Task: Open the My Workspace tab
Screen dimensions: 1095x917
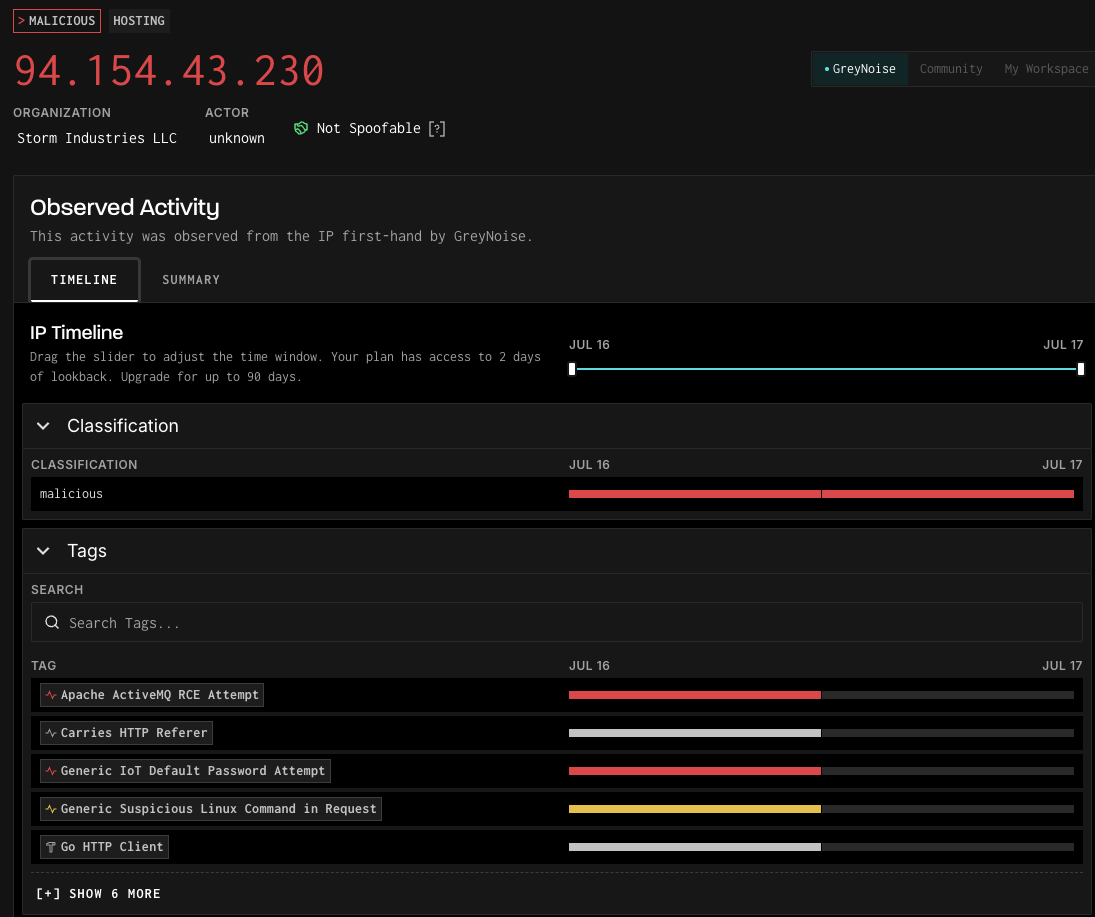Action: tap(1045, 68)
